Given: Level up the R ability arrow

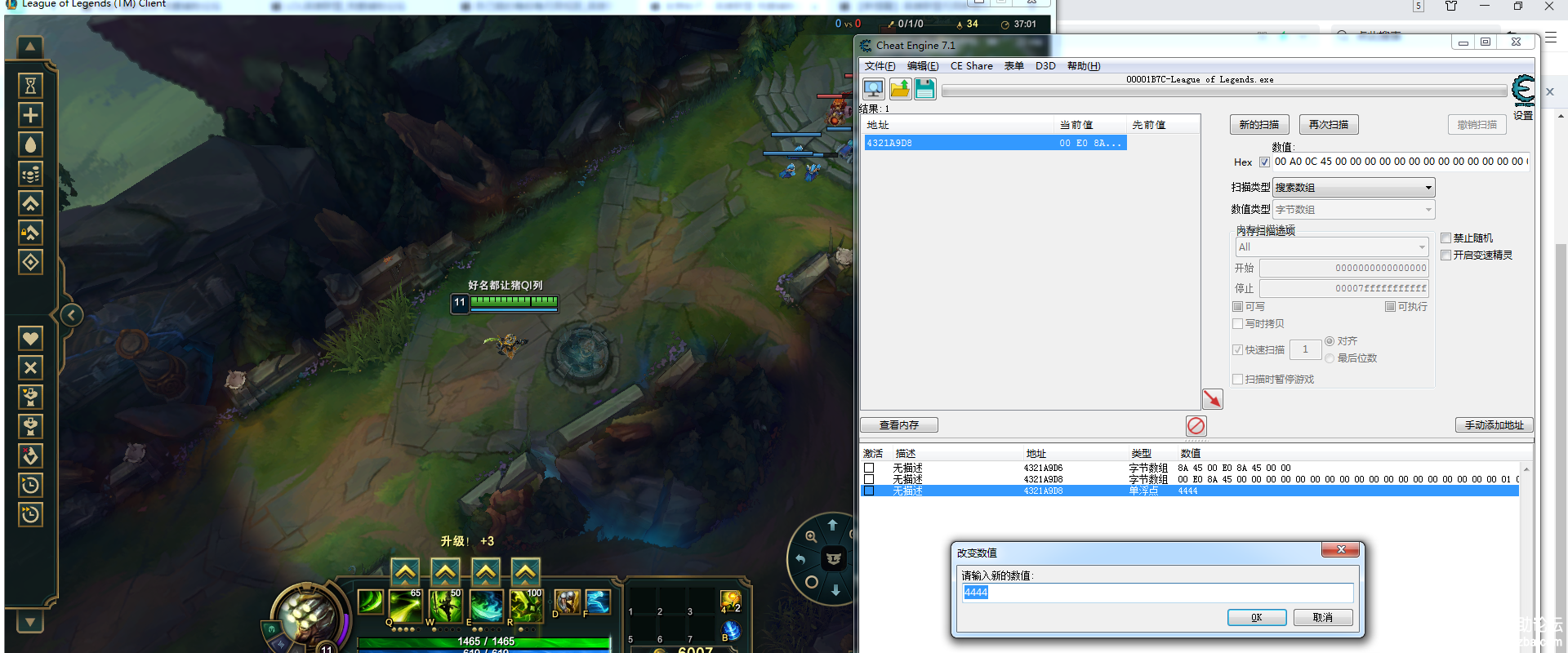Looking at the screenshot, I should (x=525, y=572).
